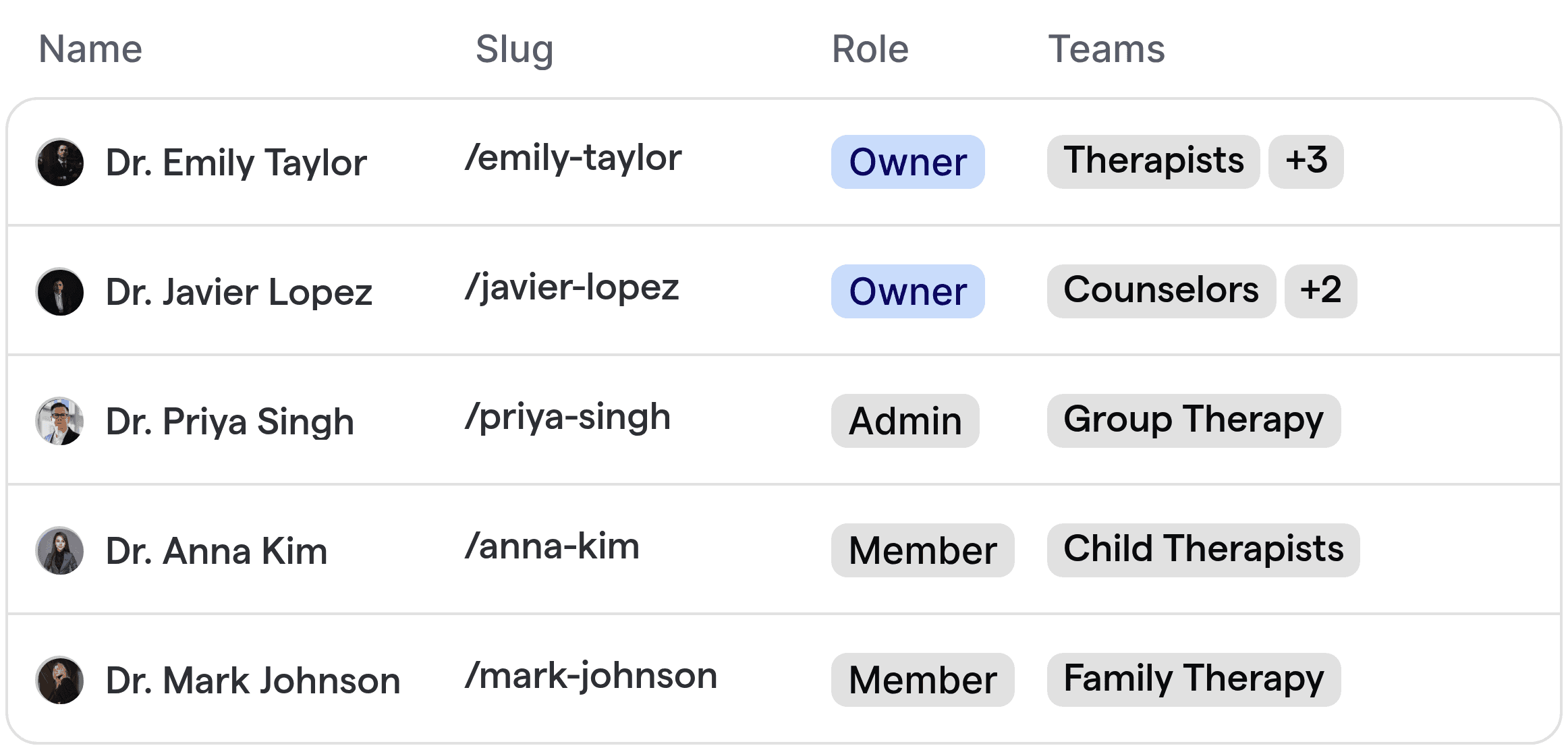Select the Admin role badge for Priya Singh
The image size is (1568, 750).
pyautogui.click(x=904, y=421)
